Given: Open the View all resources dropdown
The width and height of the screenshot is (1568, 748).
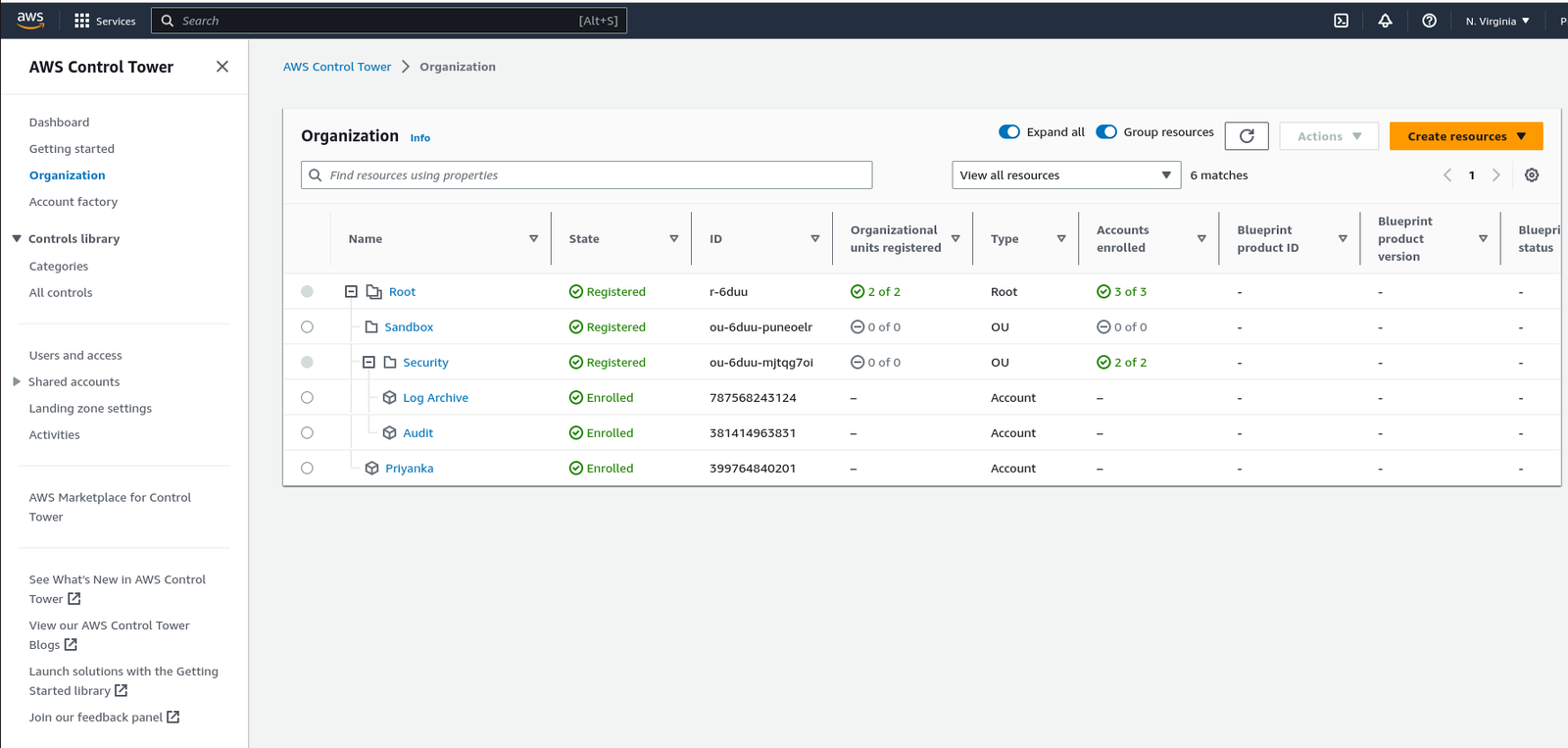Looking at the screenshot, I should point(1065,175).
